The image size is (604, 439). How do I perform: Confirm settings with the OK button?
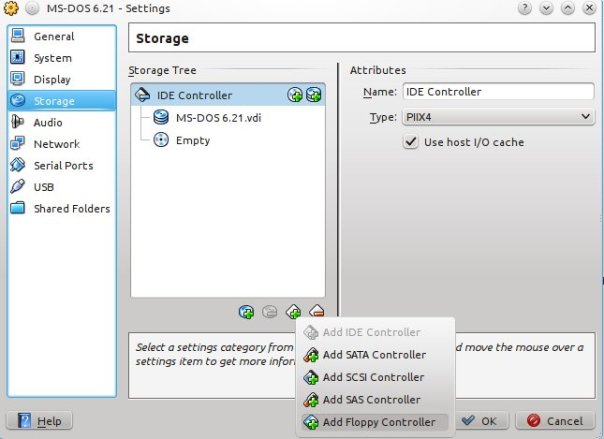(x=482, y=421)
